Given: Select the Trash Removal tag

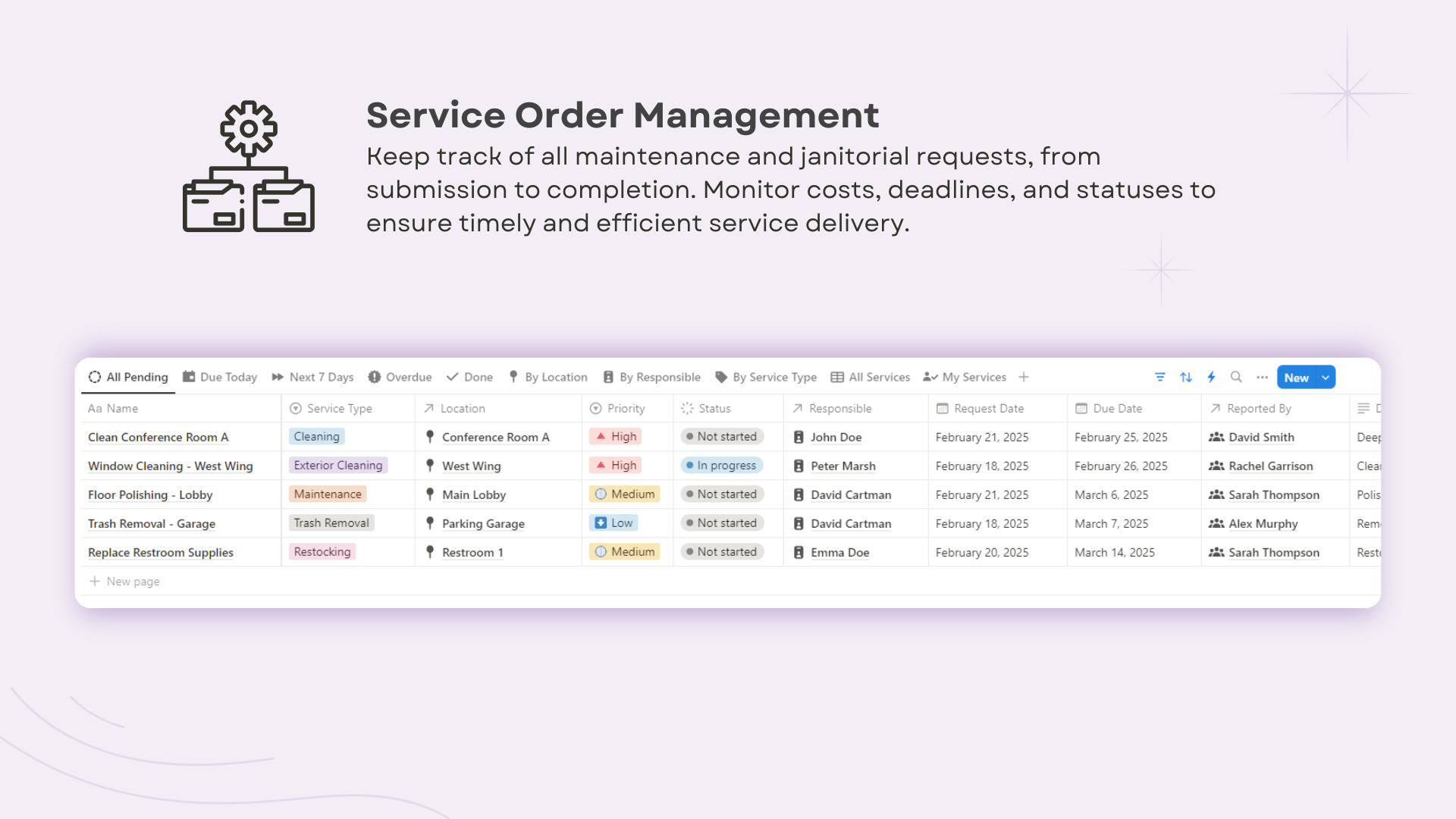Looking at the screenshot, I should point(331,522).
